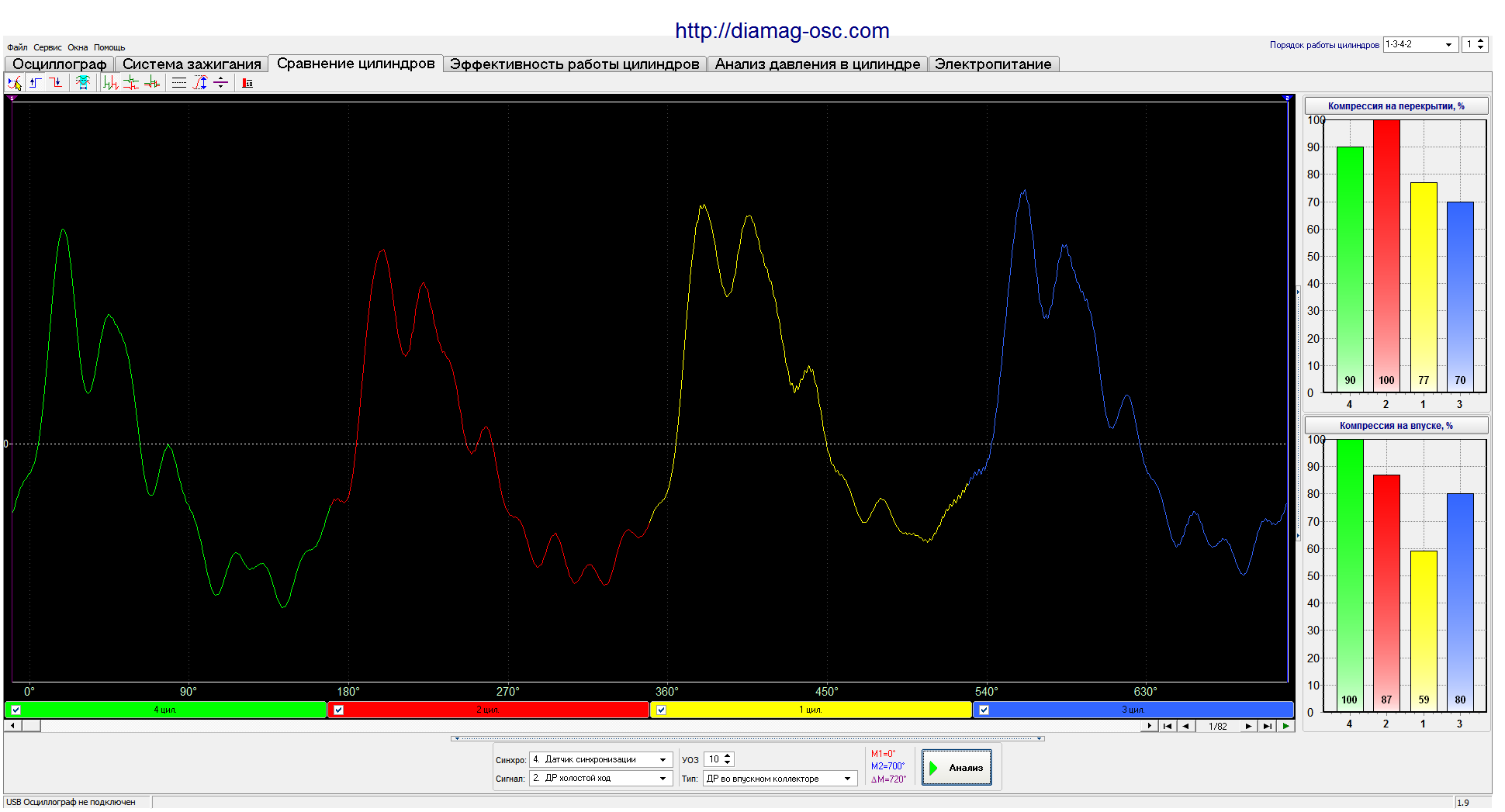Click the M1=0° marker readout
1505x812 pixels.
coord(883,754)
